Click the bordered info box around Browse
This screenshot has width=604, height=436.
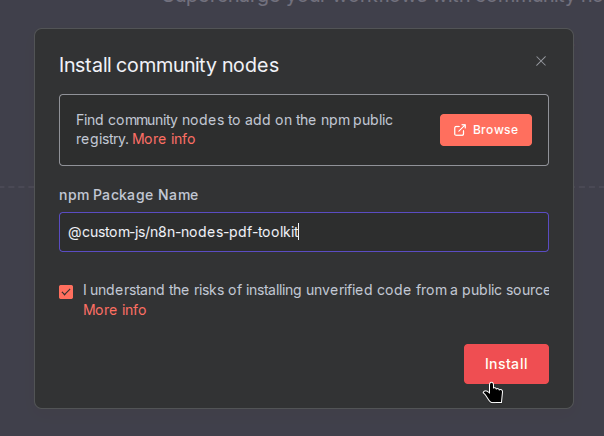(300, 155)
